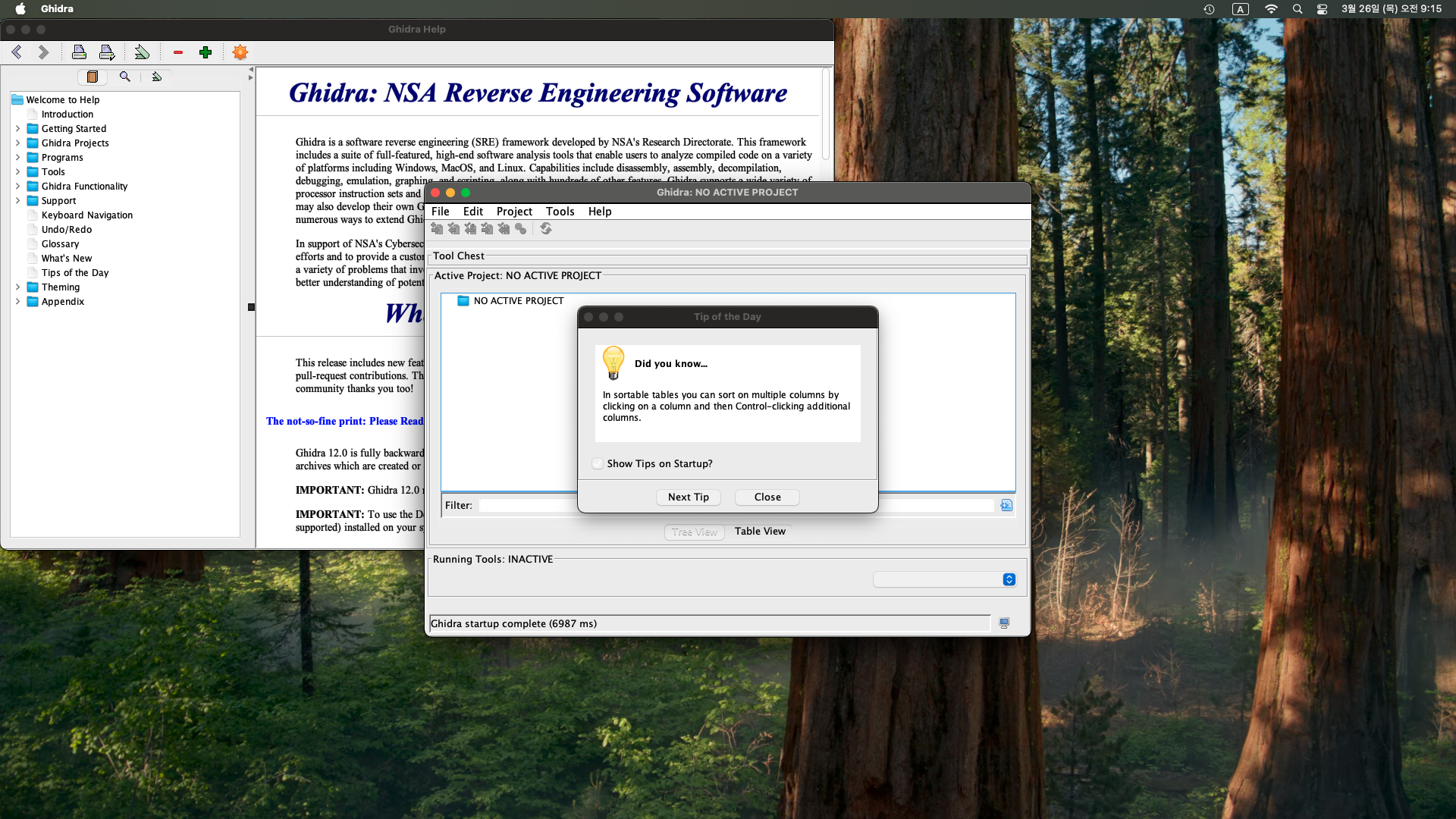The height and width of the screenshot is (819, 1456).
Task: Click the table-of-contents book icon
Action: [x=93, y=77]
